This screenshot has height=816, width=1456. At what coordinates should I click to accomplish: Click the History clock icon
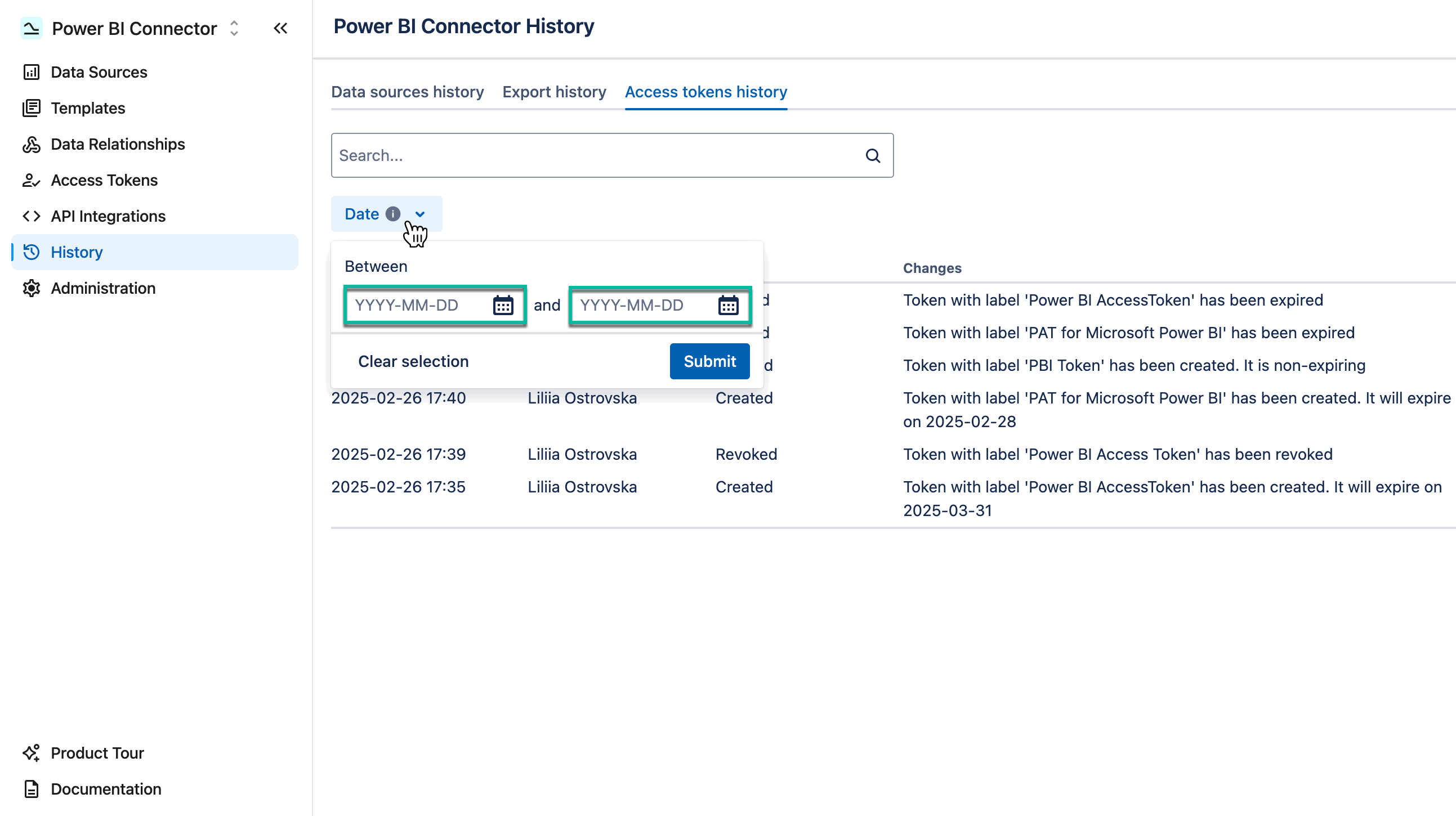tap(31, 252)
